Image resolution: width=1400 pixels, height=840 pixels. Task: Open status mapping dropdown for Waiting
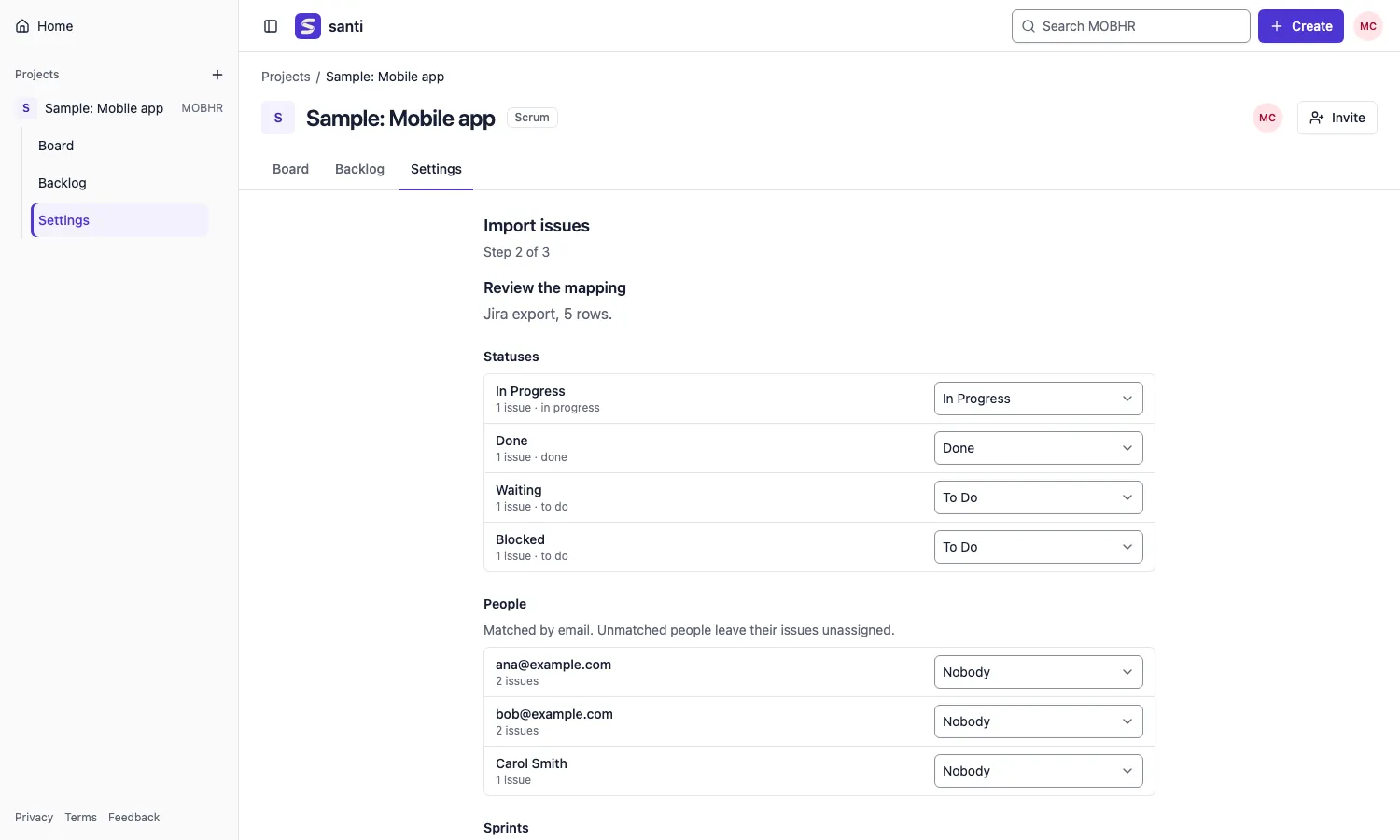(x=1039, y=497)
